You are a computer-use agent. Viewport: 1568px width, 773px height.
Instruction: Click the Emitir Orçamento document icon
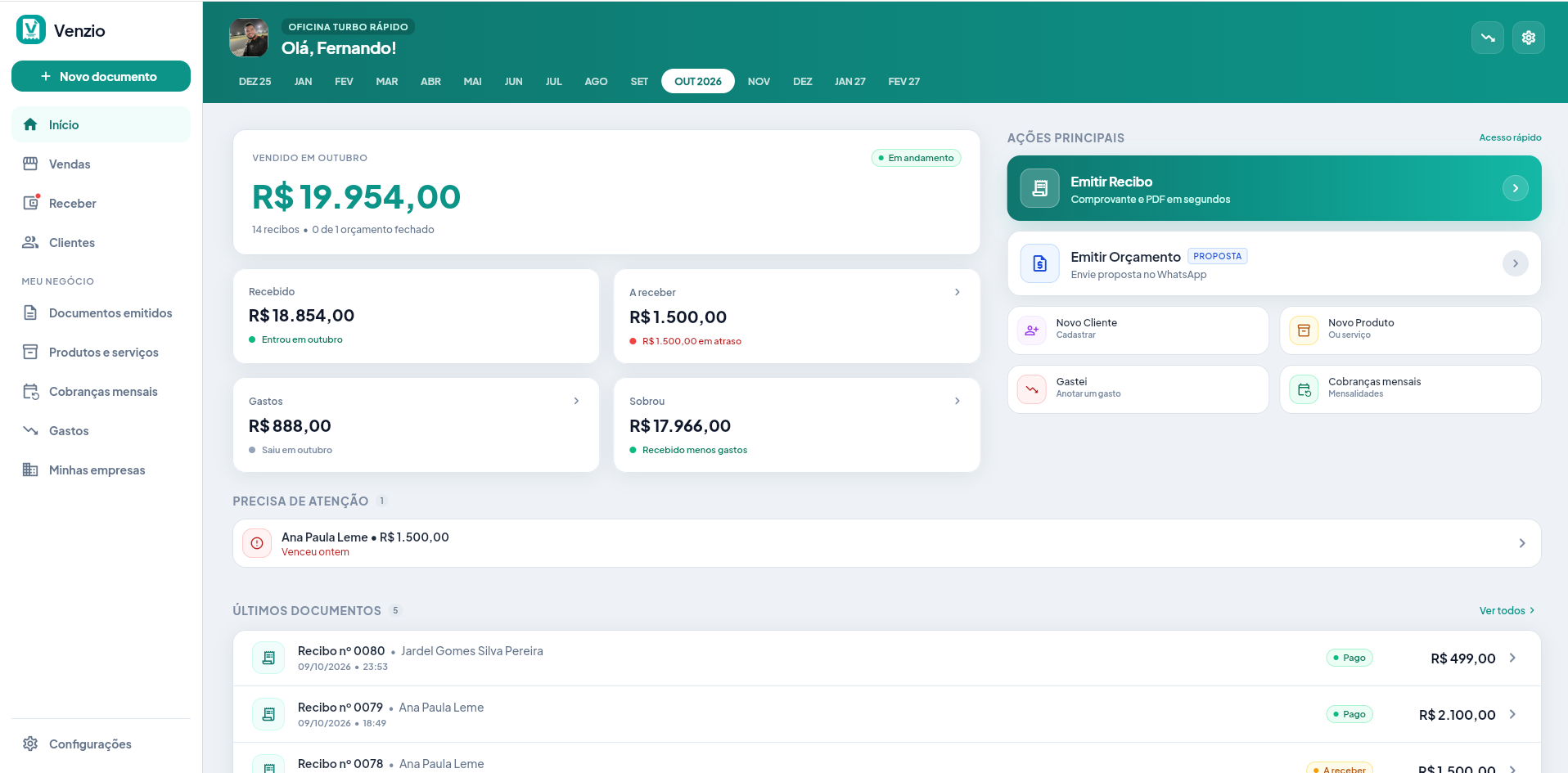click(x=1039, y=263)
